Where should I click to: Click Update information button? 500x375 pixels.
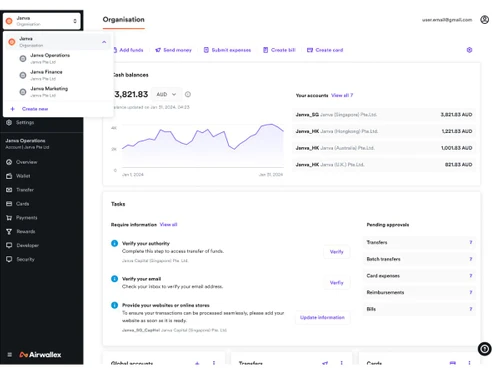[x=322, y=317]
